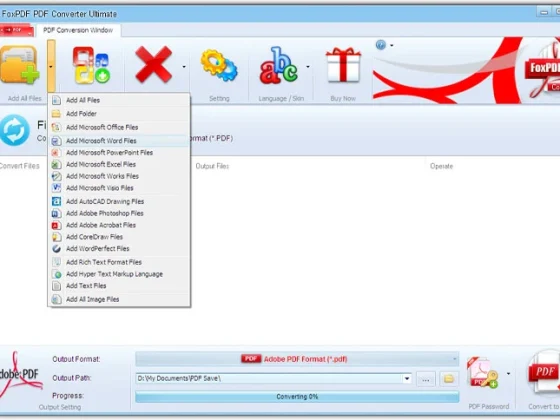Select Add CorelDraw Files

(118, 237)
